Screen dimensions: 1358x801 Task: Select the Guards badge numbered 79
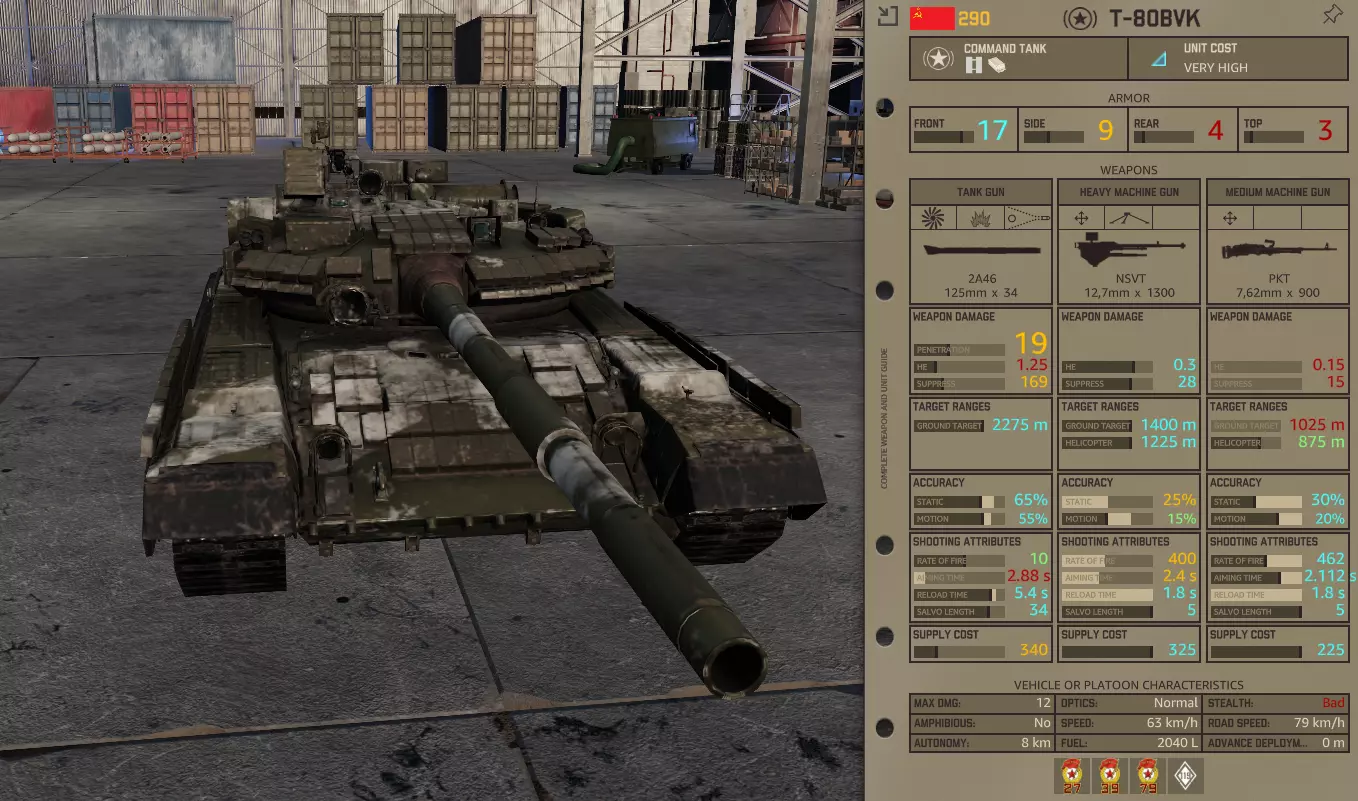(1150, 776)
